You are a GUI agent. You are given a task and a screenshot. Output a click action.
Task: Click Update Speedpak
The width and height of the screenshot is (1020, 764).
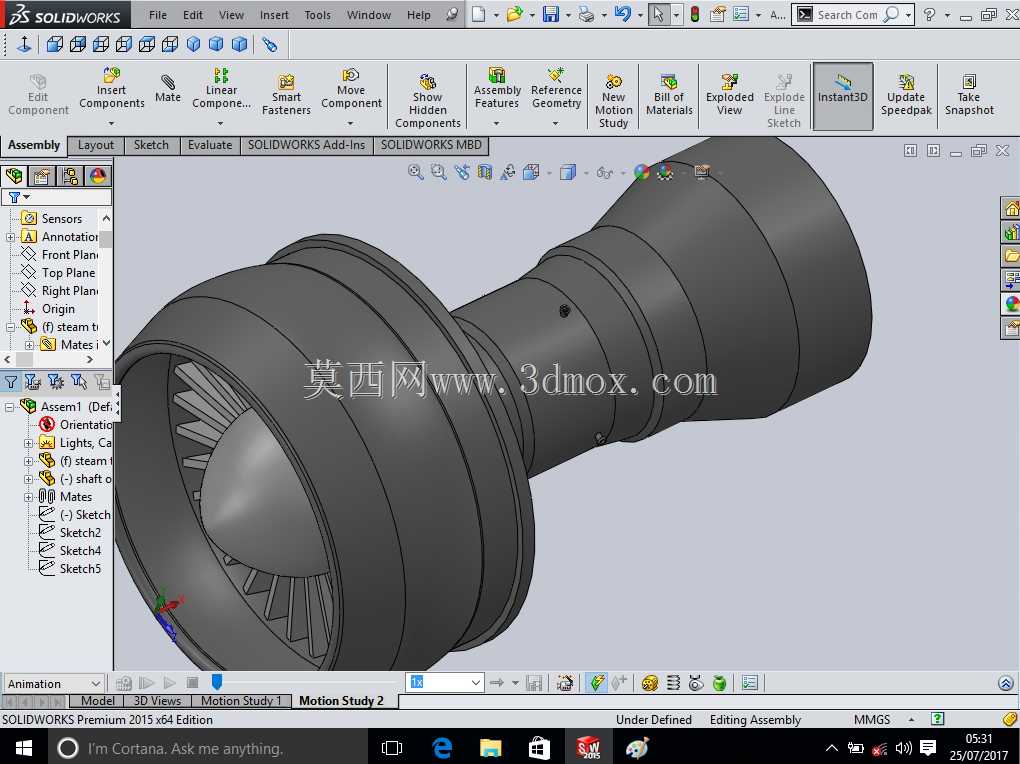[x=906, y=95]
